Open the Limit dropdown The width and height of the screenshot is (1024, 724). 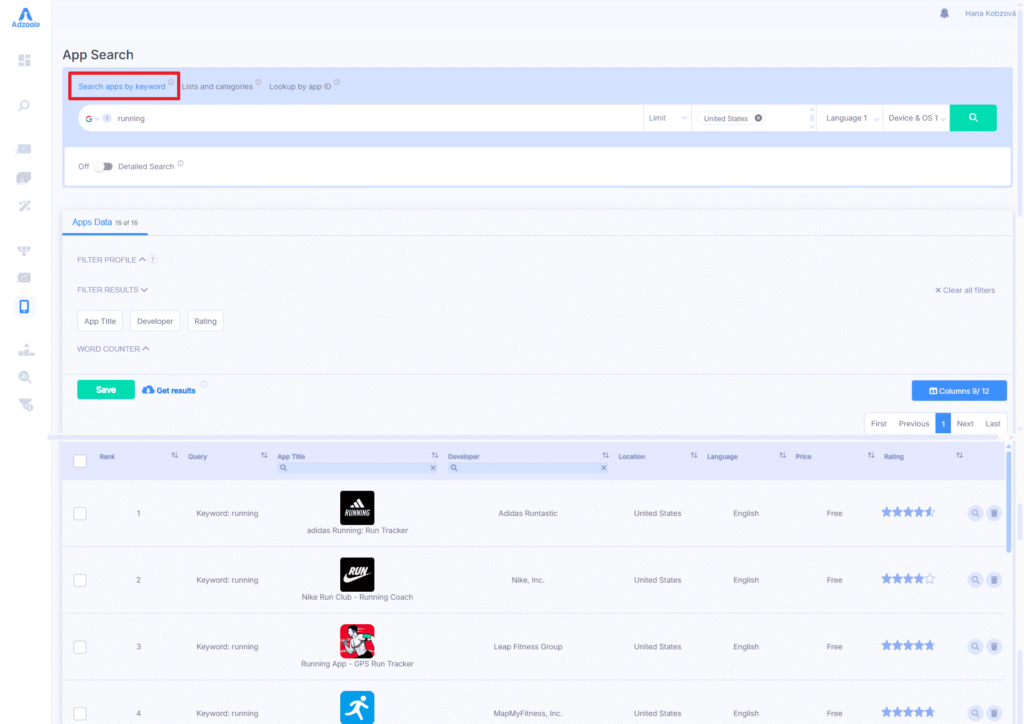(x=667, y=117)
